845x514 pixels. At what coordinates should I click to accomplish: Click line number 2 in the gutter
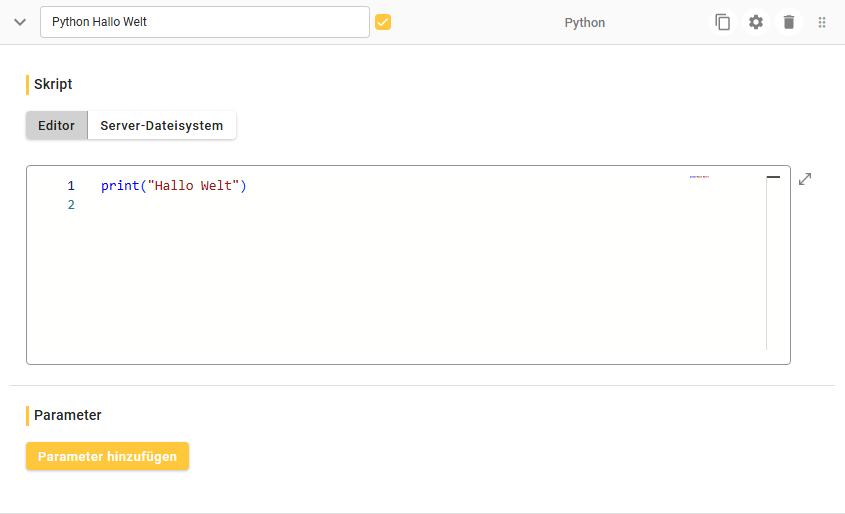point(71,205)
